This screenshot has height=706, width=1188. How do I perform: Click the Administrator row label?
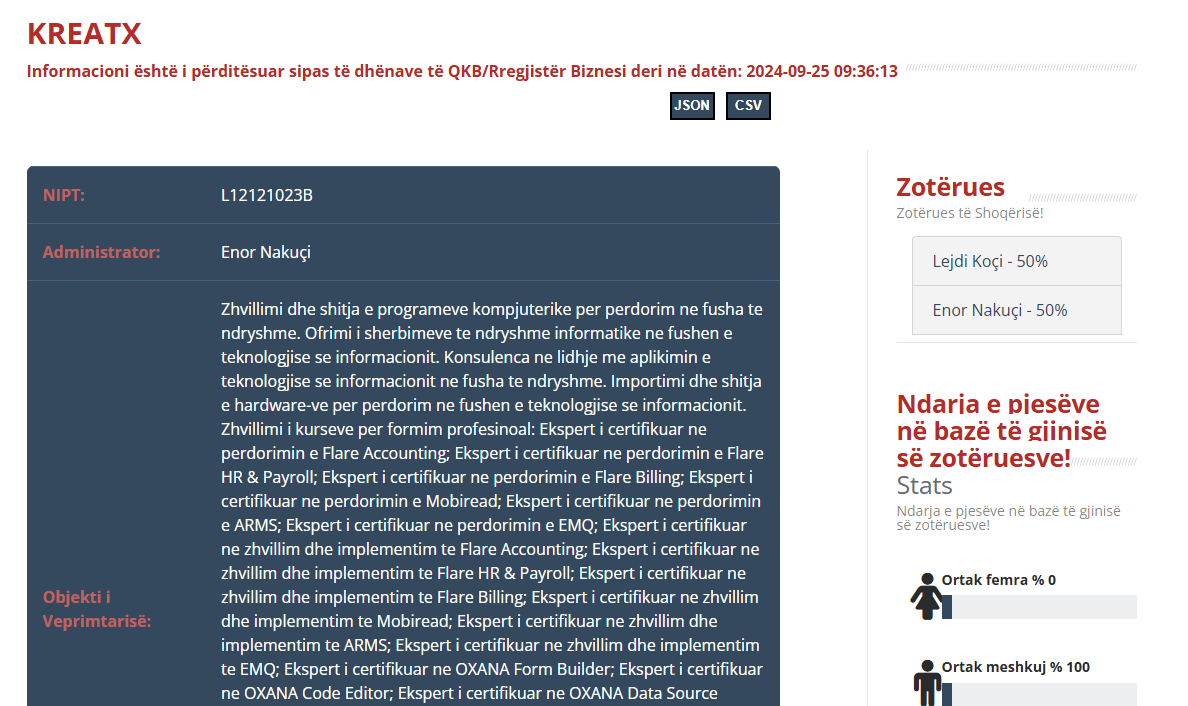coord(101,252)
